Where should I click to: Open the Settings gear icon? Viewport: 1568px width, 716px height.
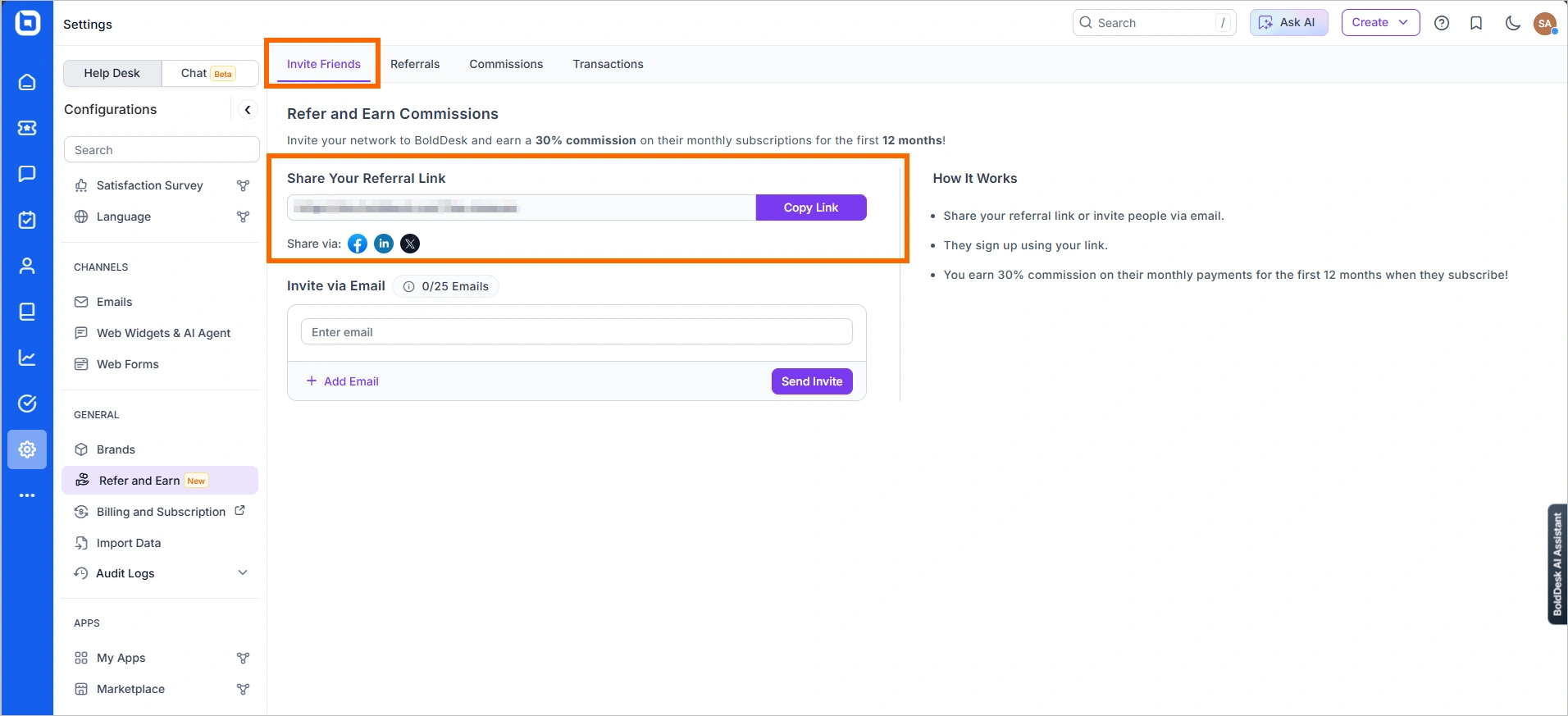[27, 449]
